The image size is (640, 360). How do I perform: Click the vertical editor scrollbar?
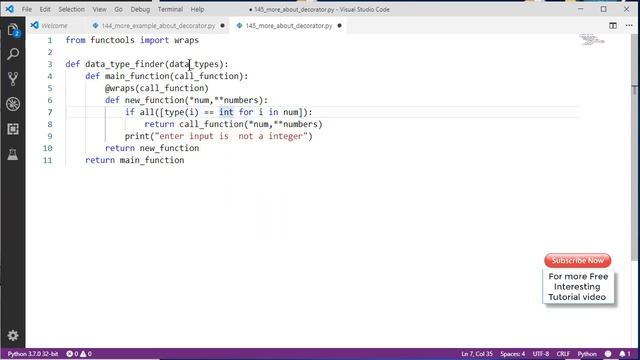coord(634,147)
